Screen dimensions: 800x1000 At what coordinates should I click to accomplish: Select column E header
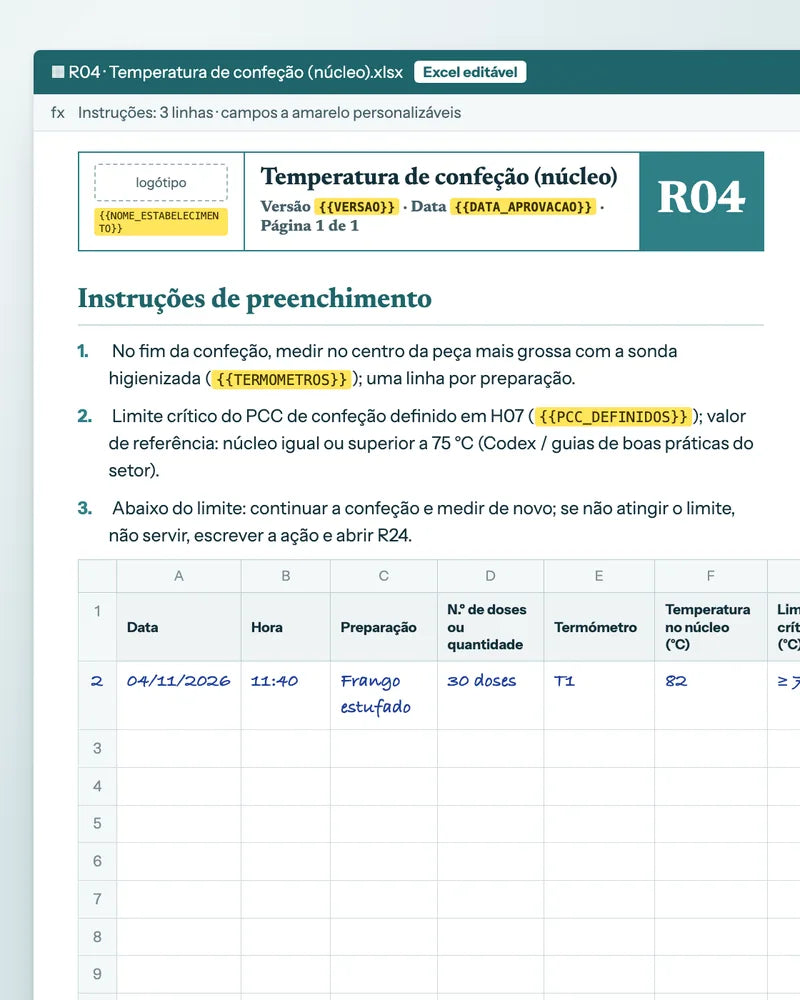(599, 576)
